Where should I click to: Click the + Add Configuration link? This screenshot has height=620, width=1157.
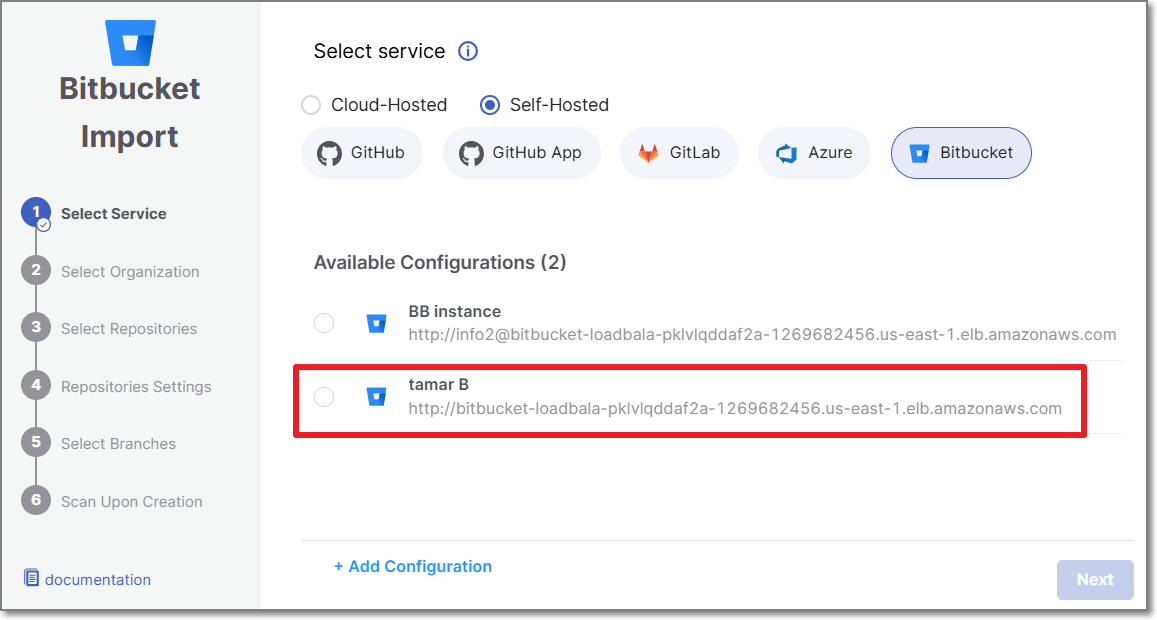[x=413, y=566]
